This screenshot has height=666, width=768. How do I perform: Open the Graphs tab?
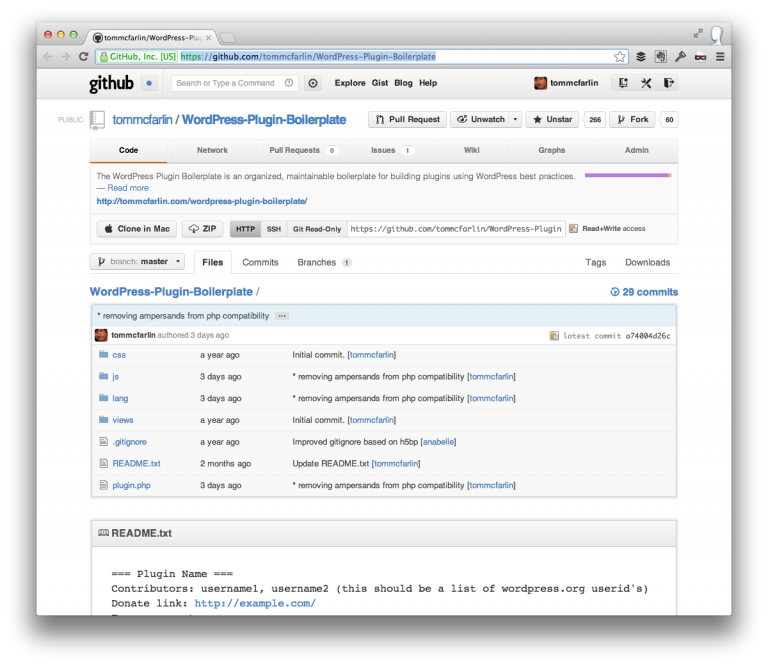click(x=552, y=150)
